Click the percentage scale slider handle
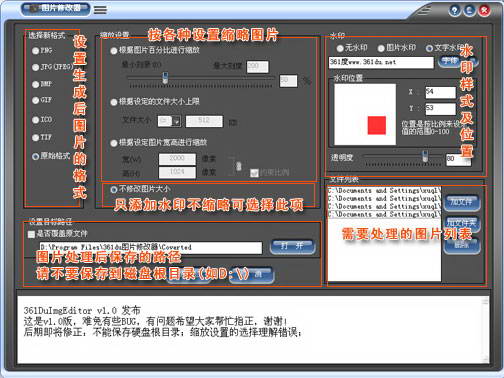 point(165,78)
